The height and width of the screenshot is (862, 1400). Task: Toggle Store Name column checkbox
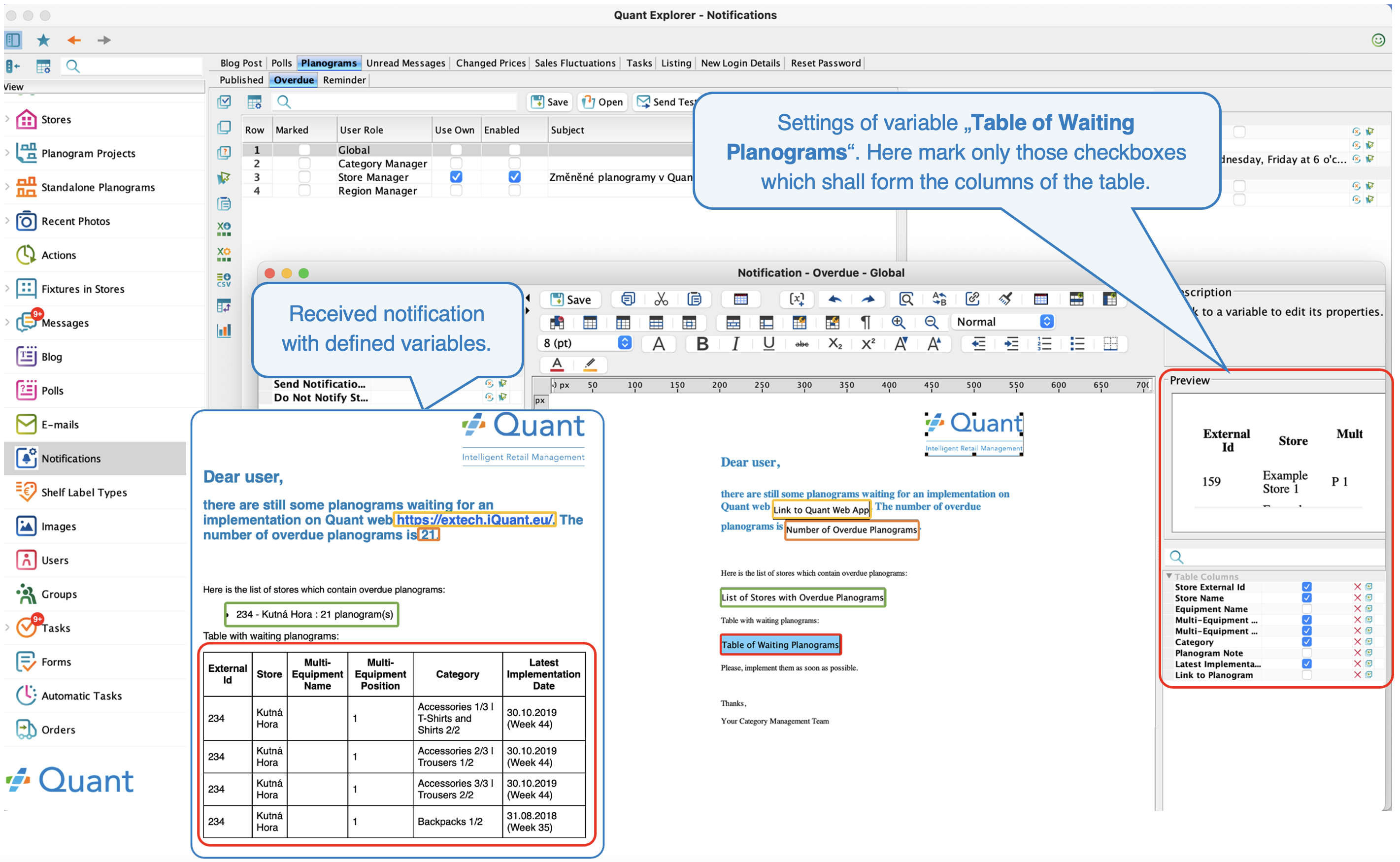coord(1306,598)
